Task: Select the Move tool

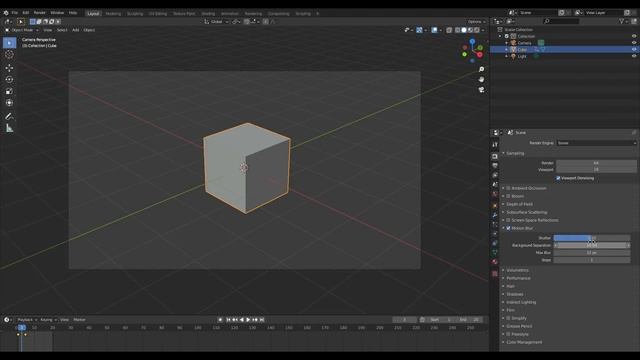Action: click(9, 68)
